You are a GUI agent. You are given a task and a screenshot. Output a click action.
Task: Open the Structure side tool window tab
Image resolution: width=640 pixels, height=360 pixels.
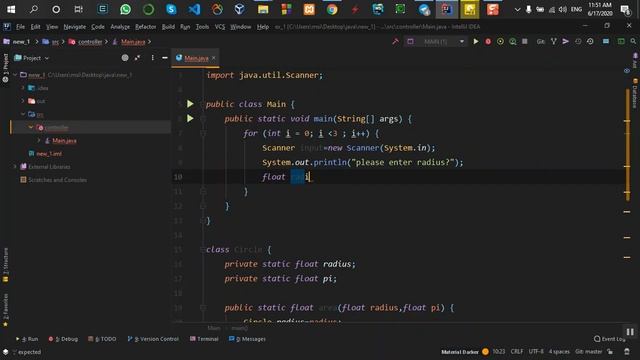5,265
